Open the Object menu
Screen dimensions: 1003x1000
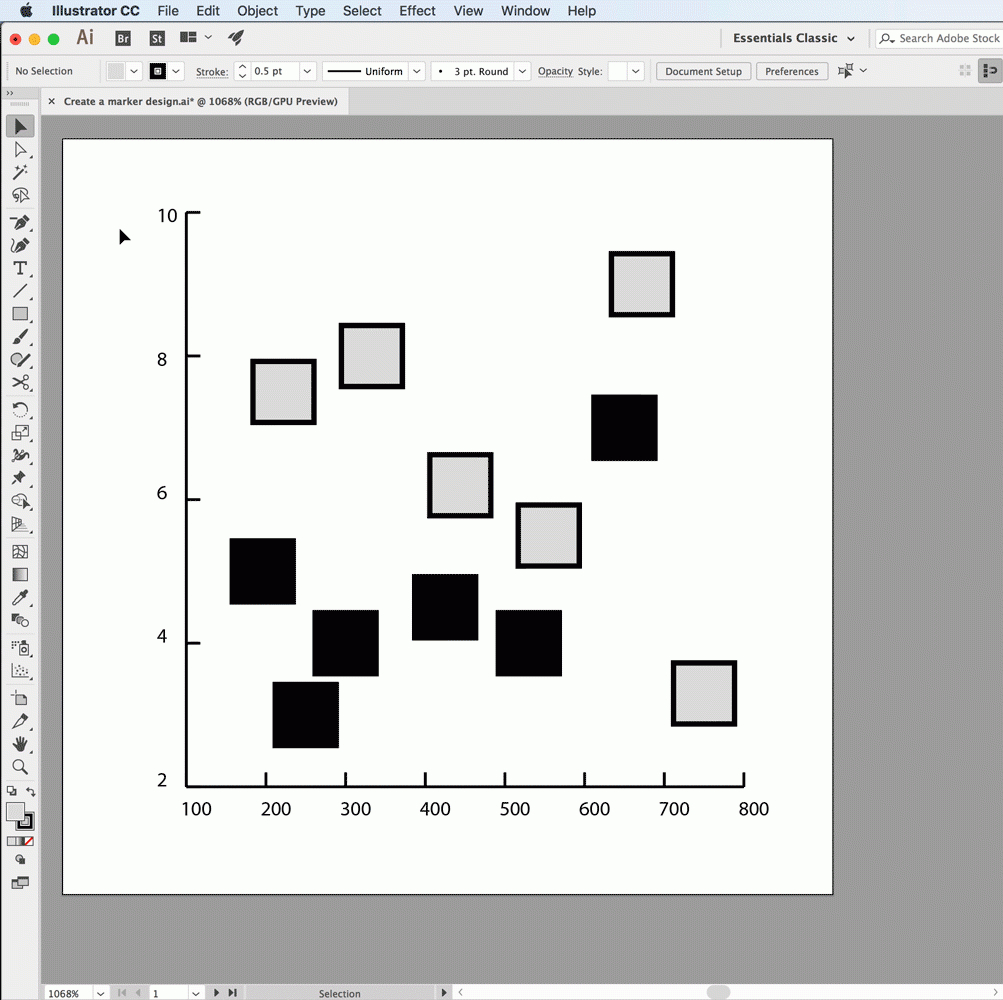(x=257, y=11)
